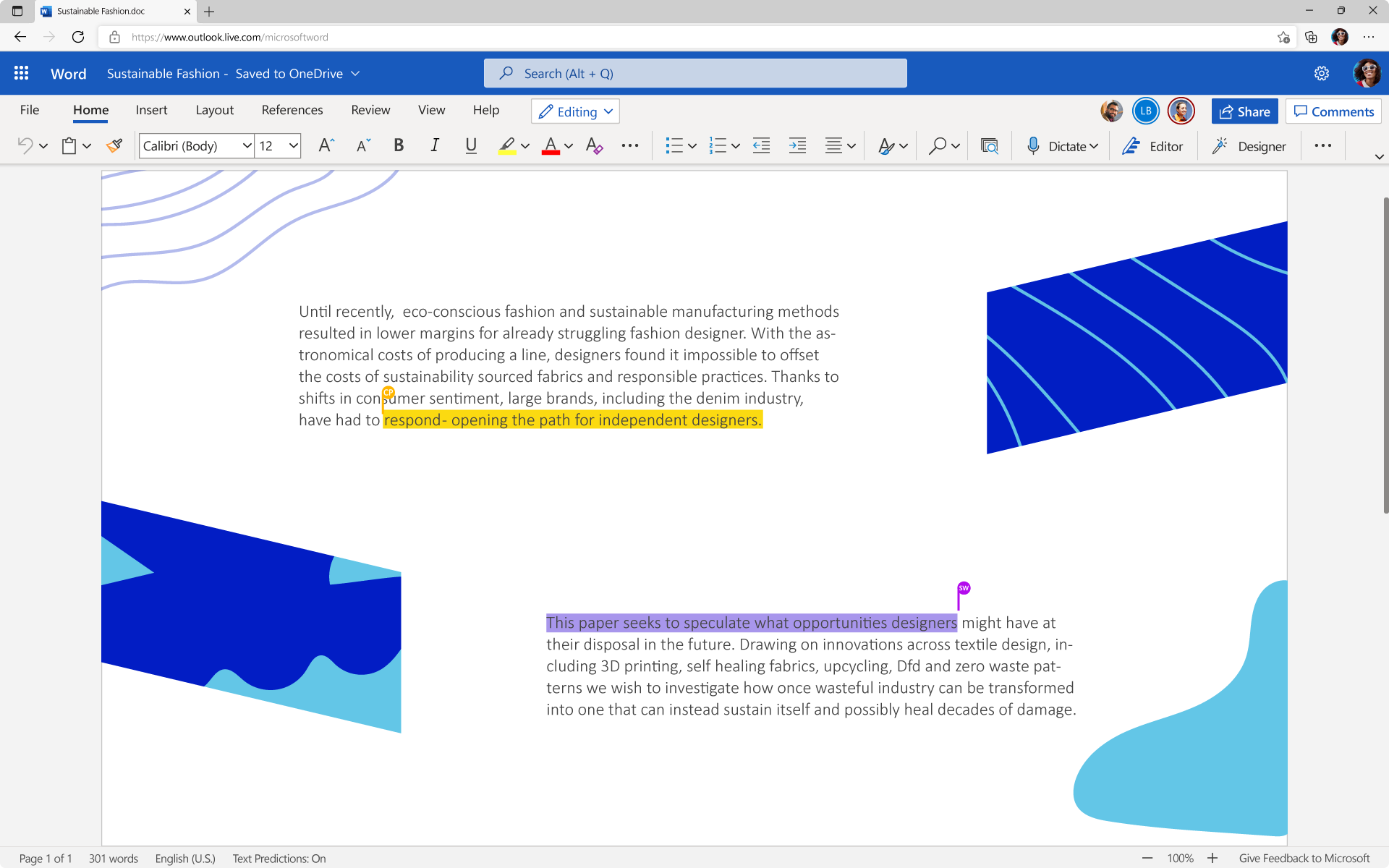Activate the Format Painter

(x=114, y=145)
